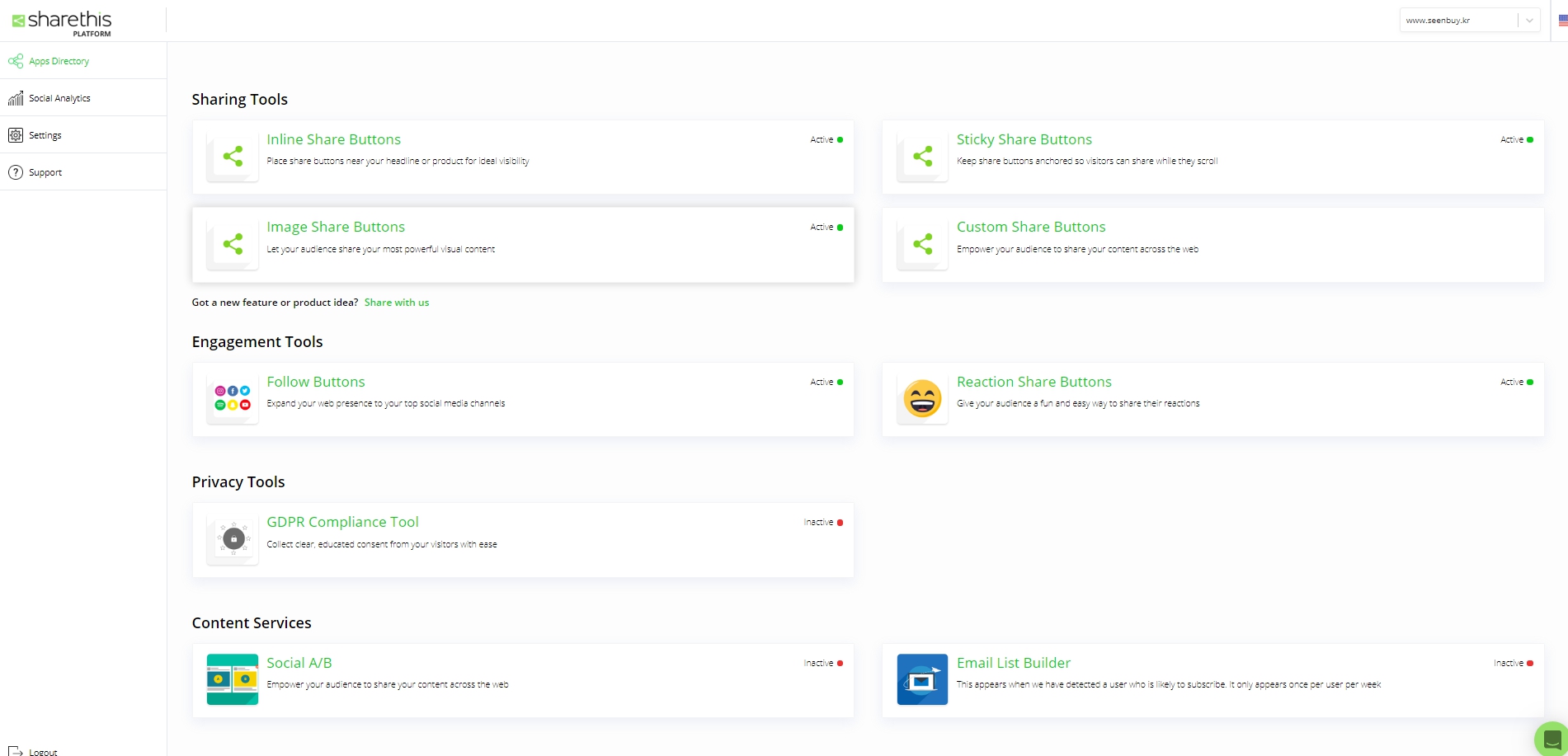The height and width of the screenshot is (756, 1568).
Task: Click the Email List Builder icon
Action: tap(922, 679)
